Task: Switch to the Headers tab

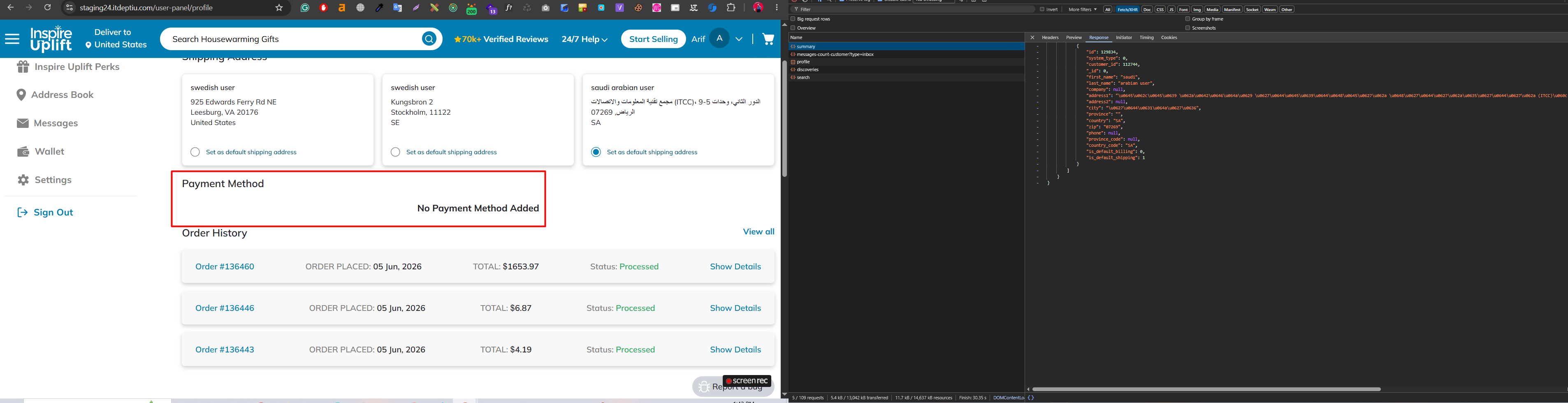Action: click(1050, 38)
